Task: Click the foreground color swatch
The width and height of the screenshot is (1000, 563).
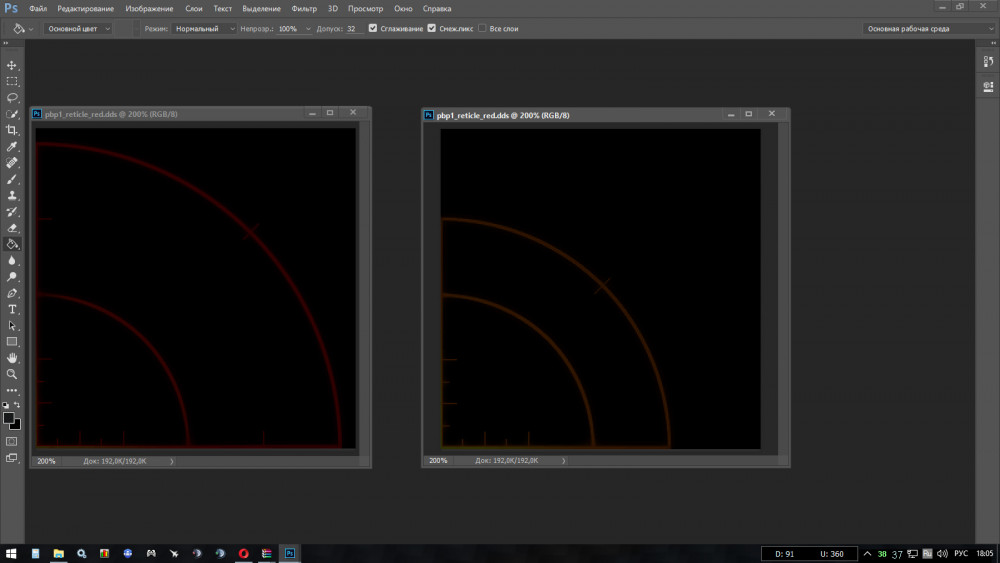Action: pyautogui.click(x=9, y=418)
